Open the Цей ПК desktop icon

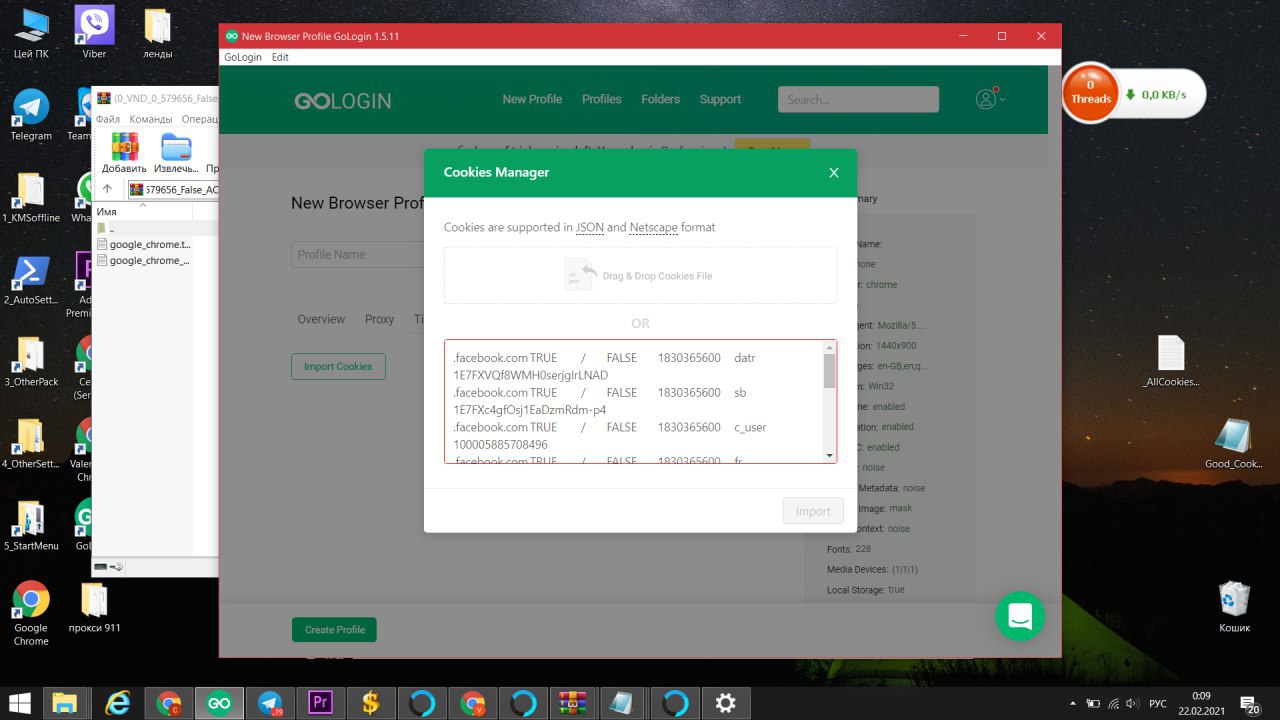pos(31,32)
